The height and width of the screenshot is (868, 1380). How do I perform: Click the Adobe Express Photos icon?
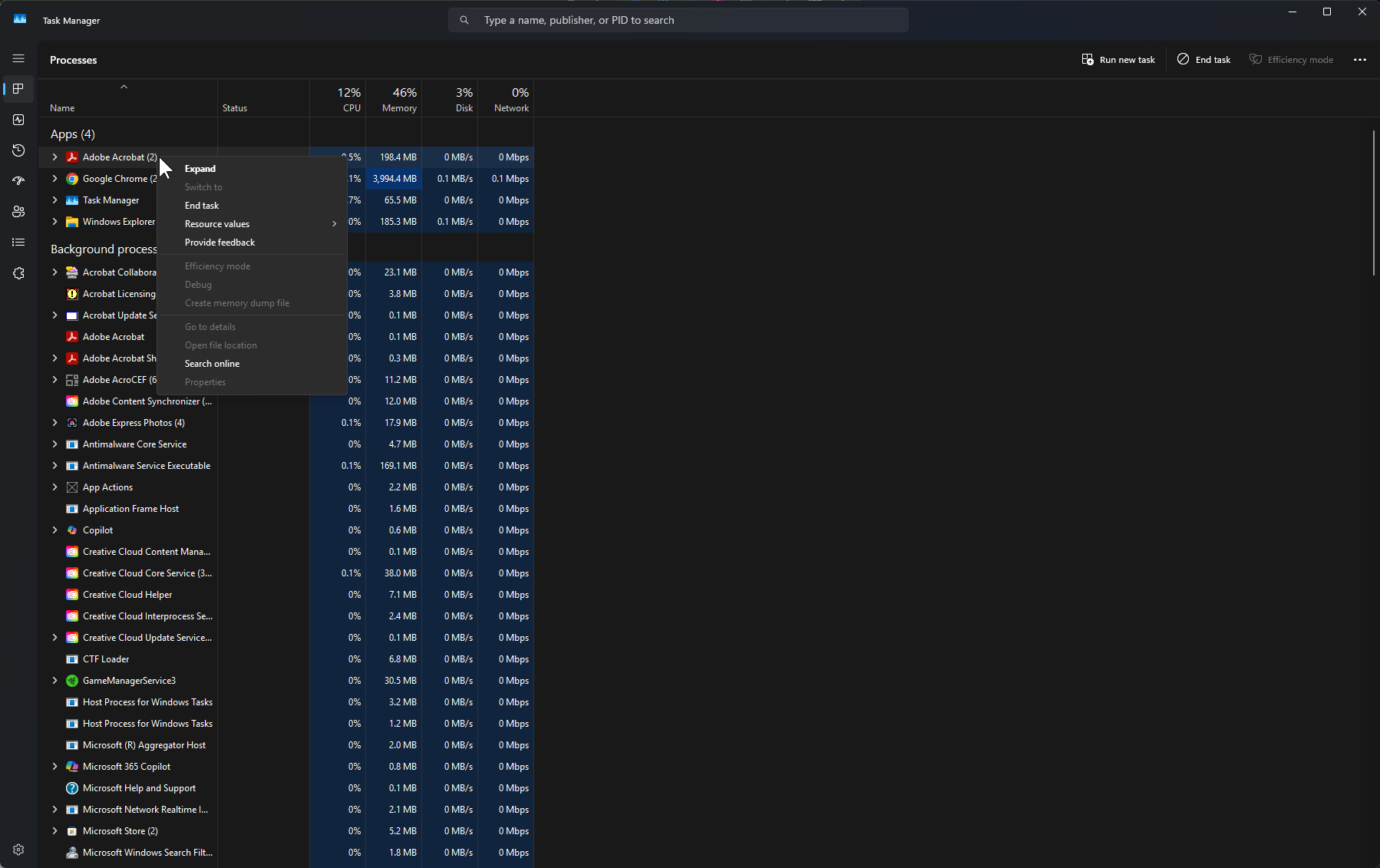coord(72,423)
